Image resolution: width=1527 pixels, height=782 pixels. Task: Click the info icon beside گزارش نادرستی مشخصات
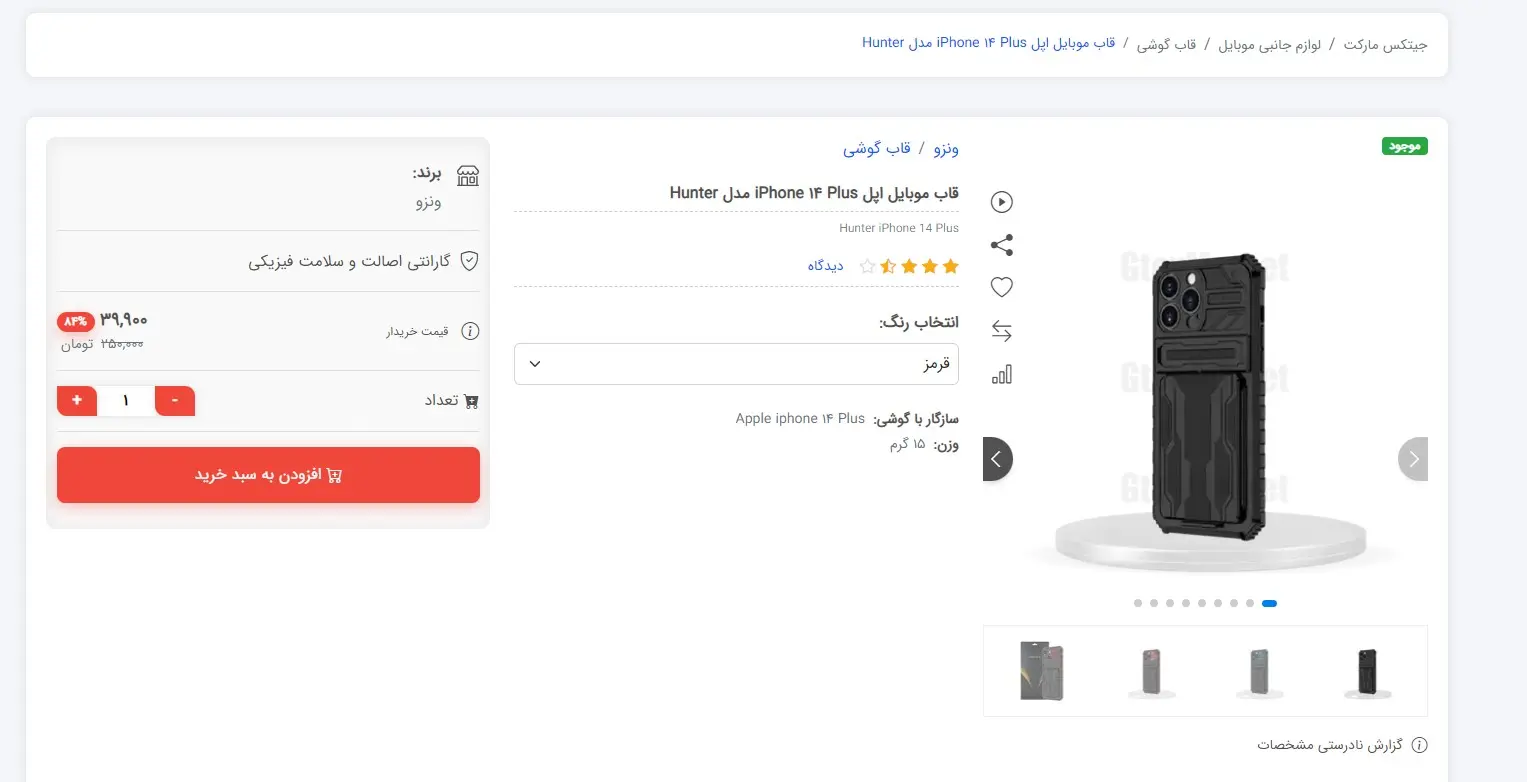[x=1418, y=745]
